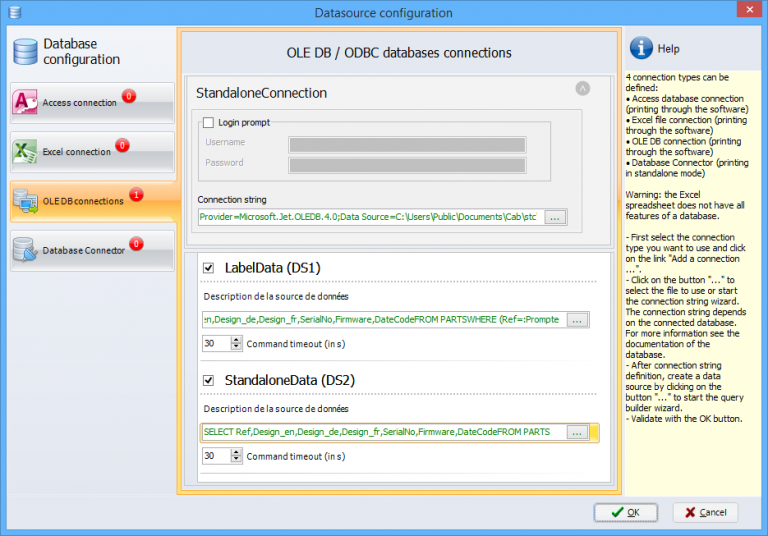The width and height of the screenshot is (768, 536).
Task: Click the Database configuration cylinder icon
Action: 25,51
